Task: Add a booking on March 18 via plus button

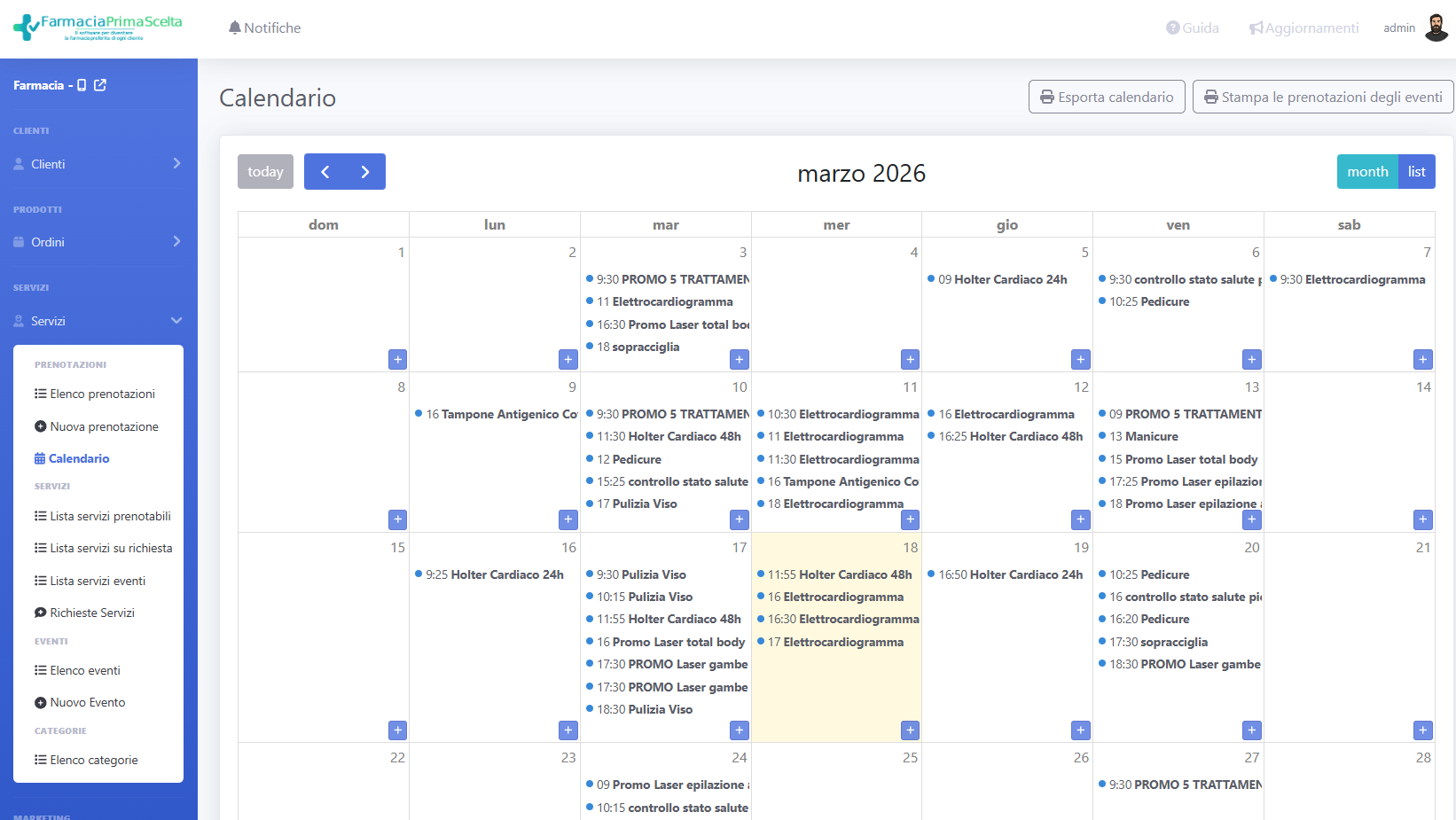Action: coord(910,730)
